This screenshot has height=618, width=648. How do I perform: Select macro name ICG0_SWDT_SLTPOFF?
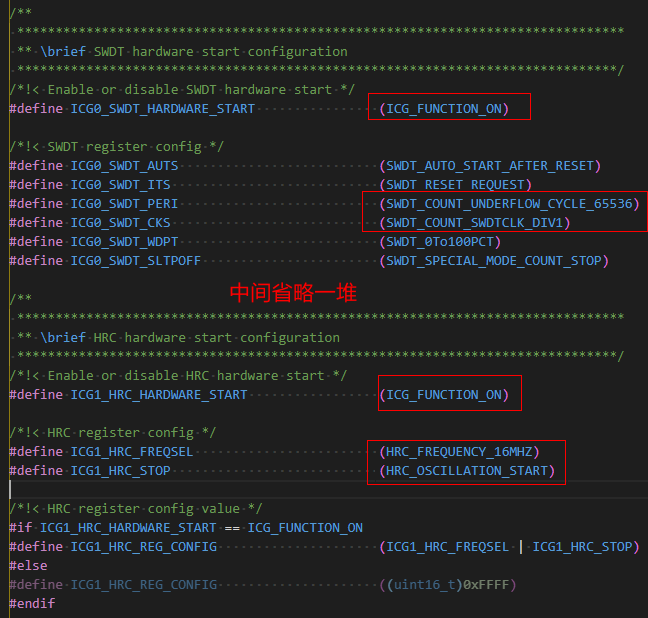[x=136, y=261]
